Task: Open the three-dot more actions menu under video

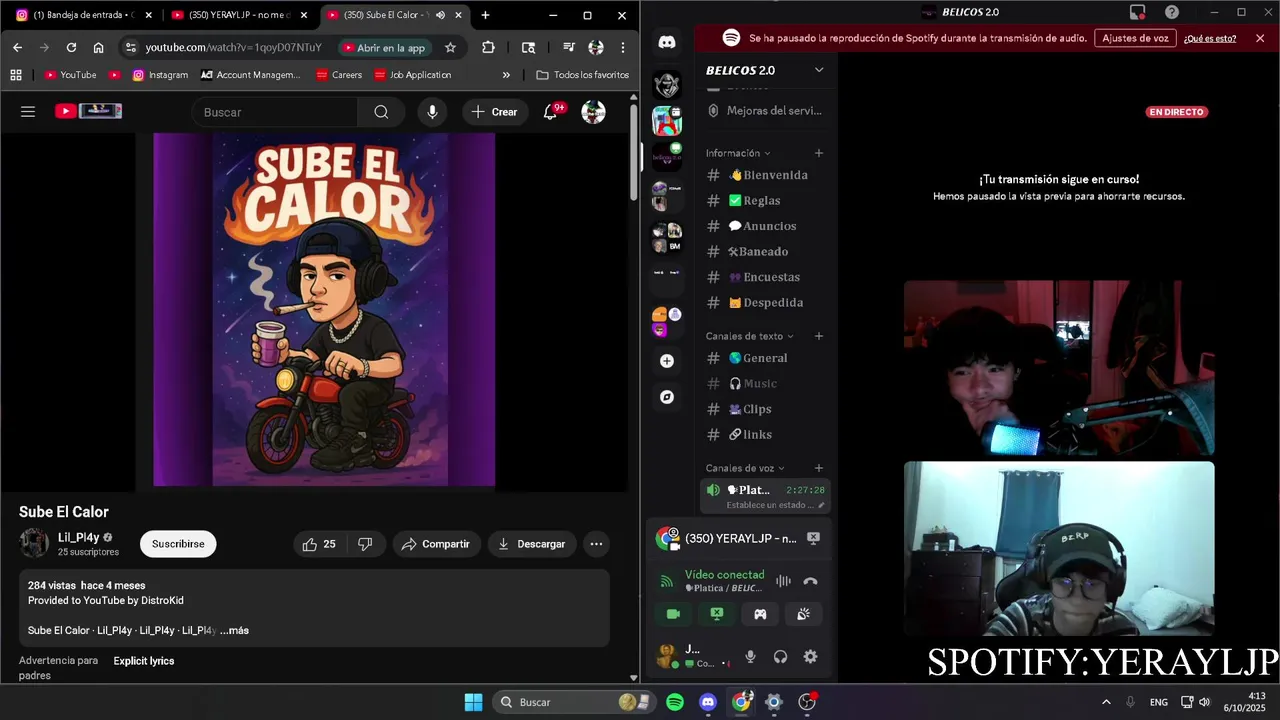Action: (596, 544)
